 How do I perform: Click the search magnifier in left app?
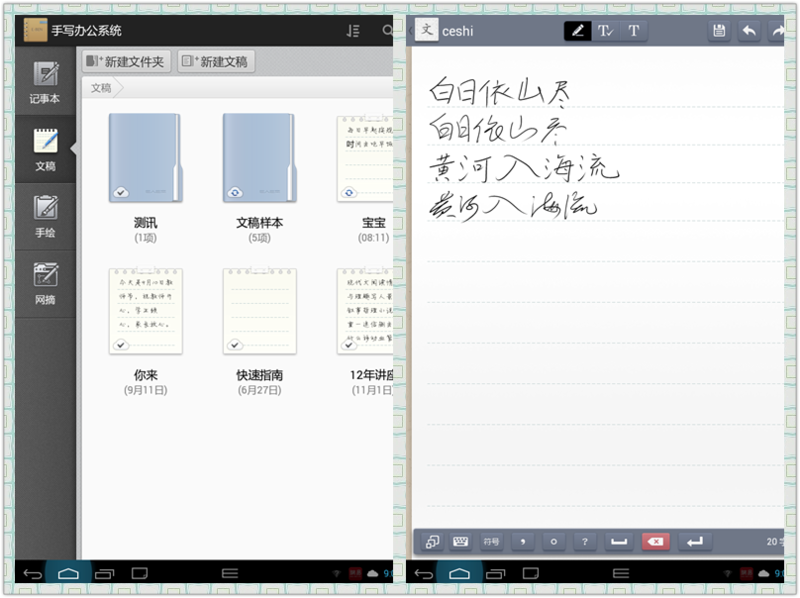[387, 31]
